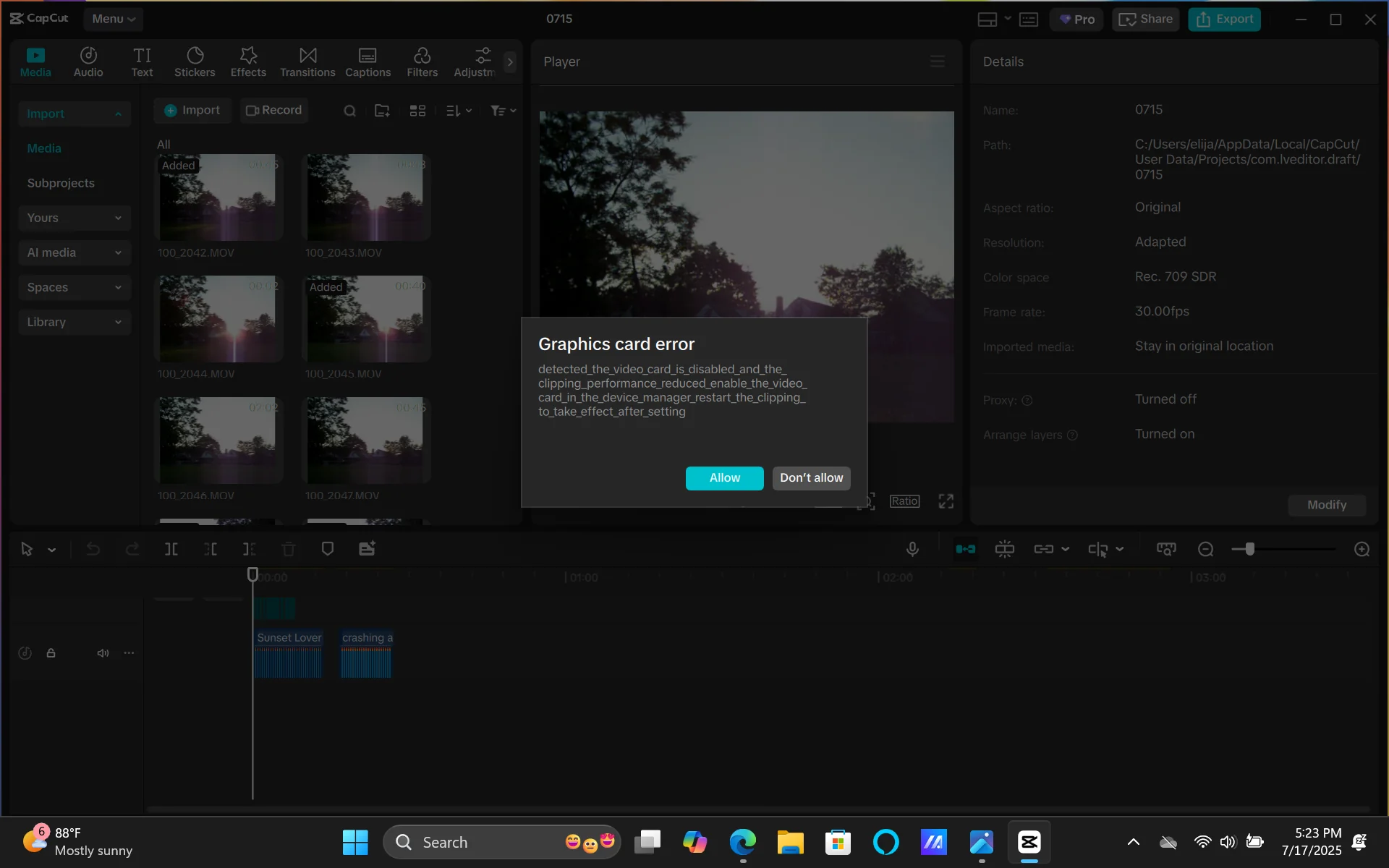Click the Delete right trim icon
Screen dimensions: 1389x868
pos(250,550)
